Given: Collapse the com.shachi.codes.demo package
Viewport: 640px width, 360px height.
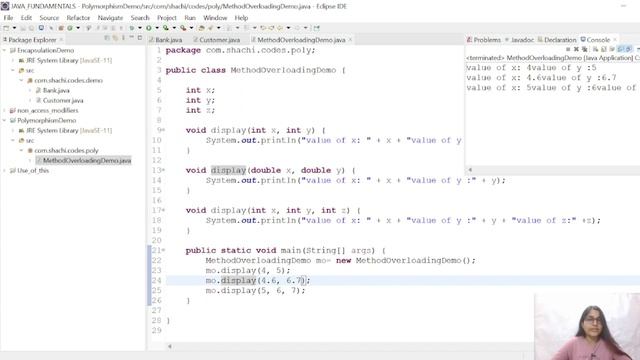Looking at the screenshot, I should tap(21, 80).
